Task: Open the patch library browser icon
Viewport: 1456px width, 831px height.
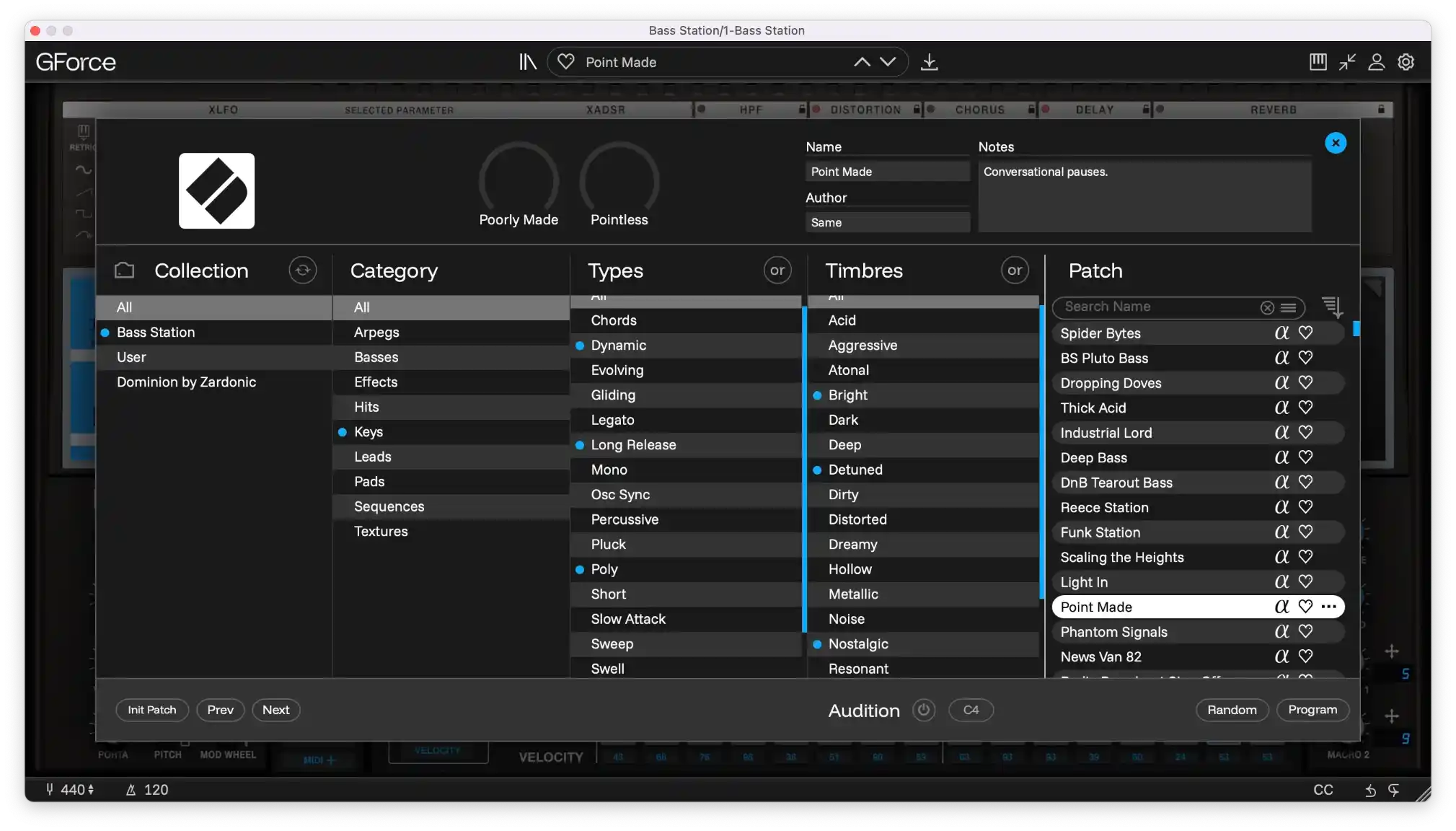Action: tap(528, 62)
